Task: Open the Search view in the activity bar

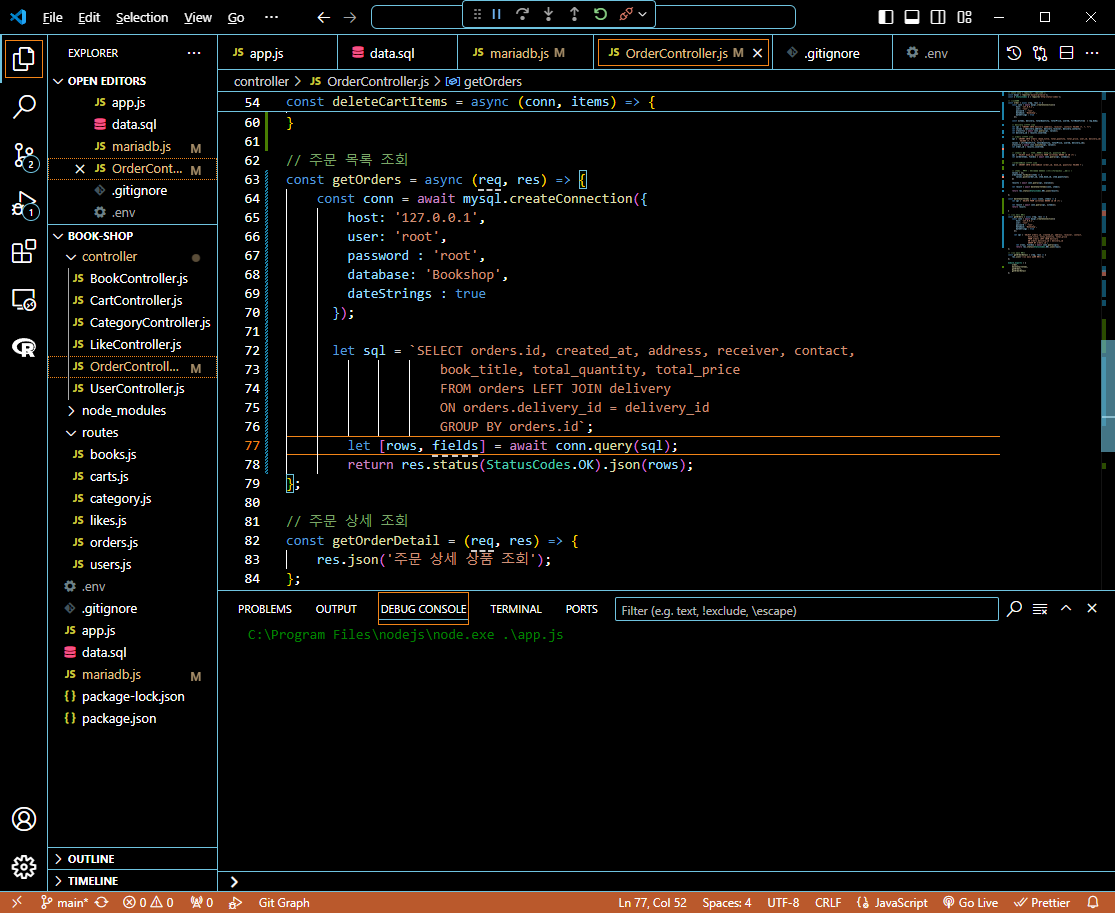Action: (x=24, y=107)
